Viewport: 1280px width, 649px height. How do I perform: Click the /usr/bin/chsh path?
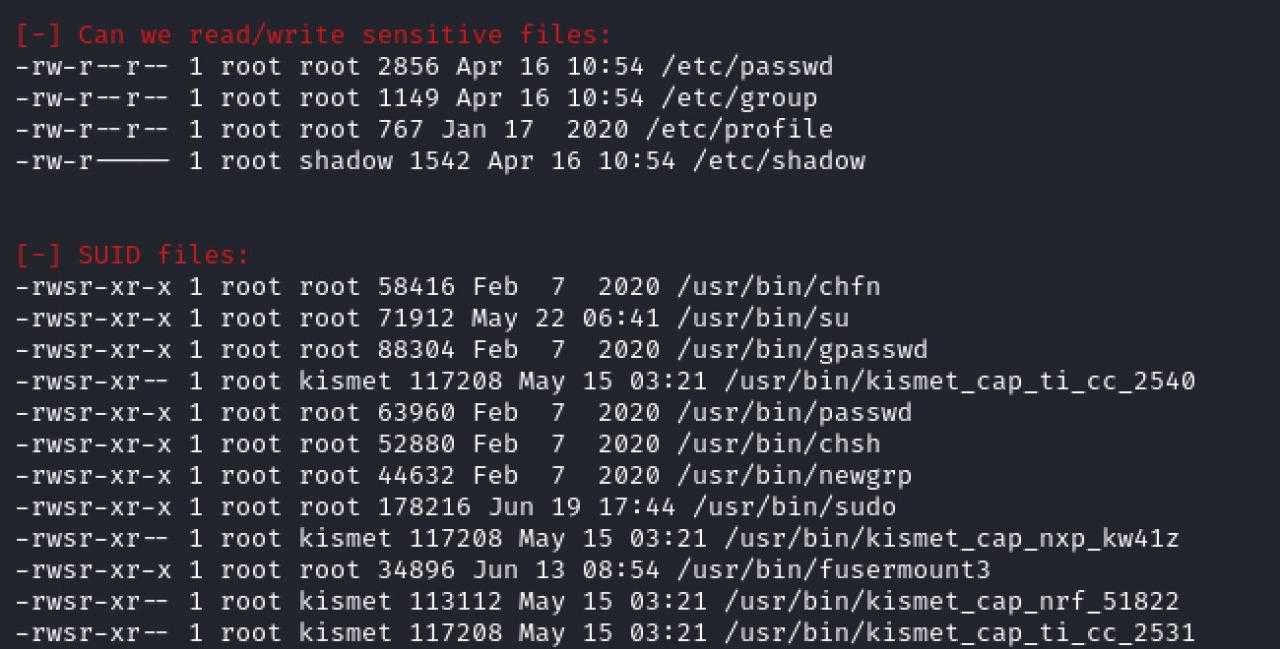778,444
